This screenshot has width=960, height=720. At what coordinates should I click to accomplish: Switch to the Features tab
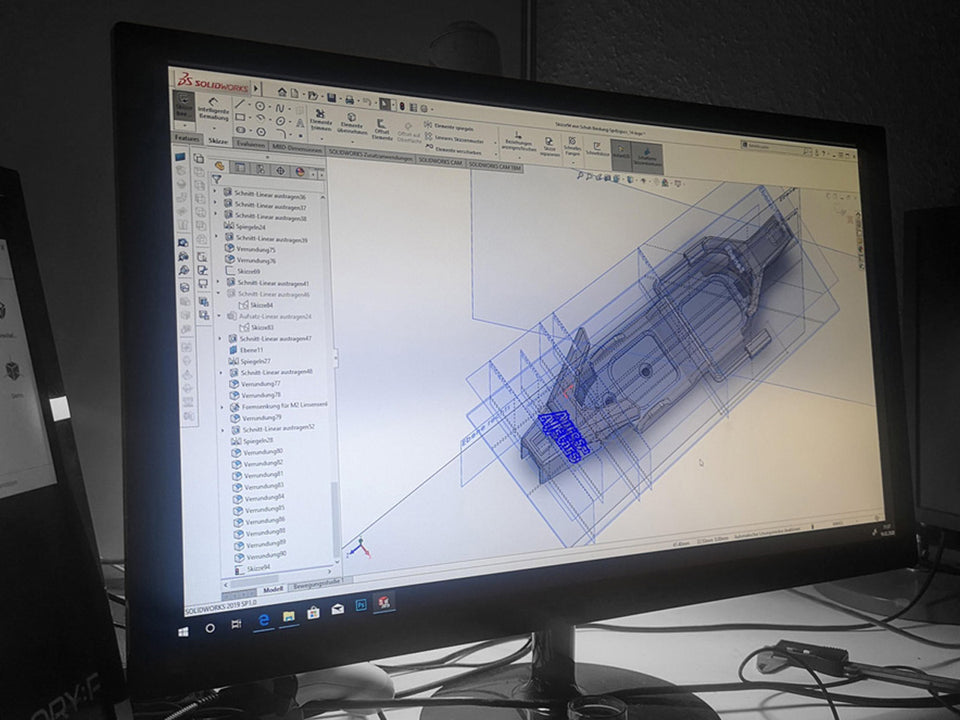187,138
